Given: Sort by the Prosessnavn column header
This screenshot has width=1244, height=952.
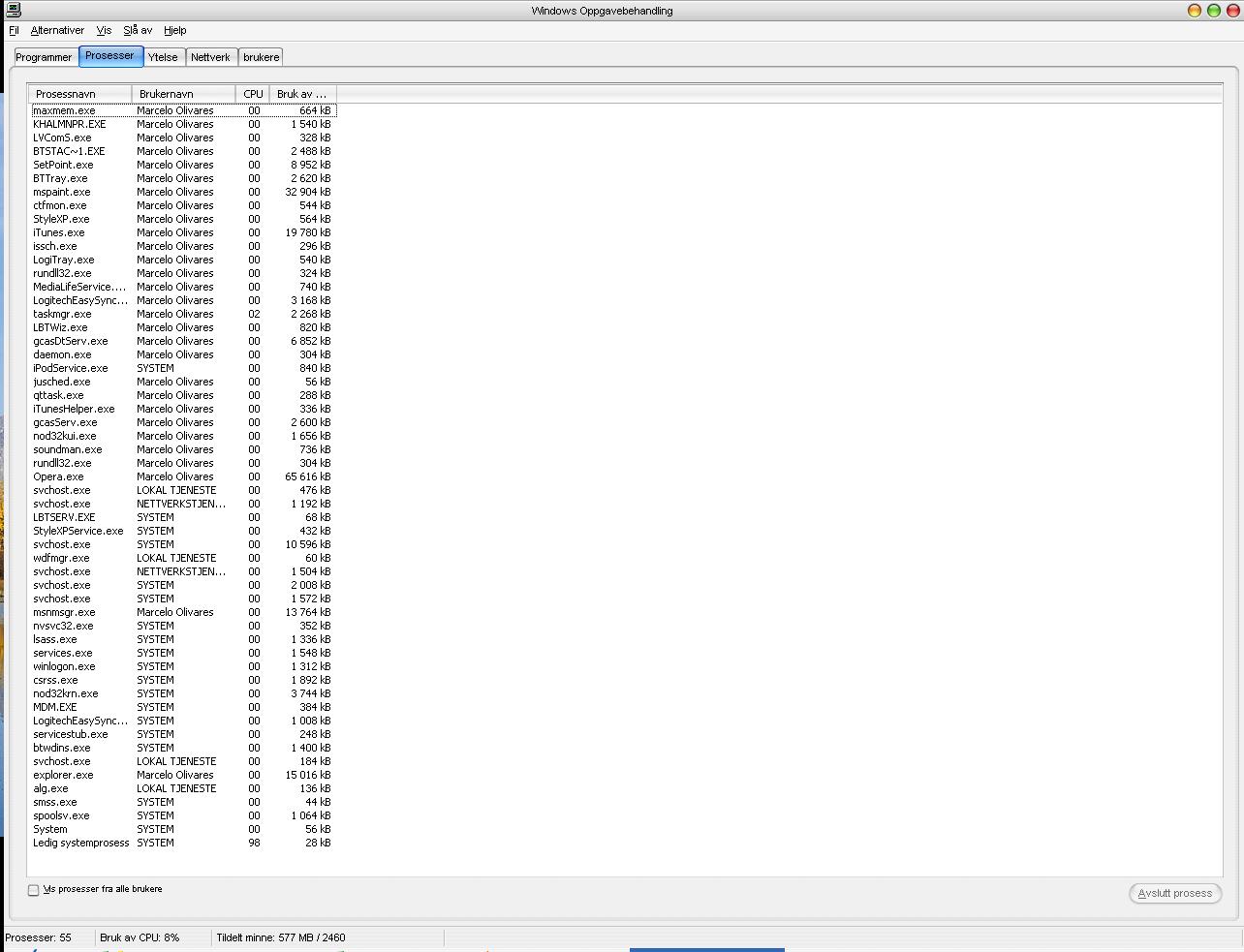Looking at the screenshot, I should pos(80,94).
